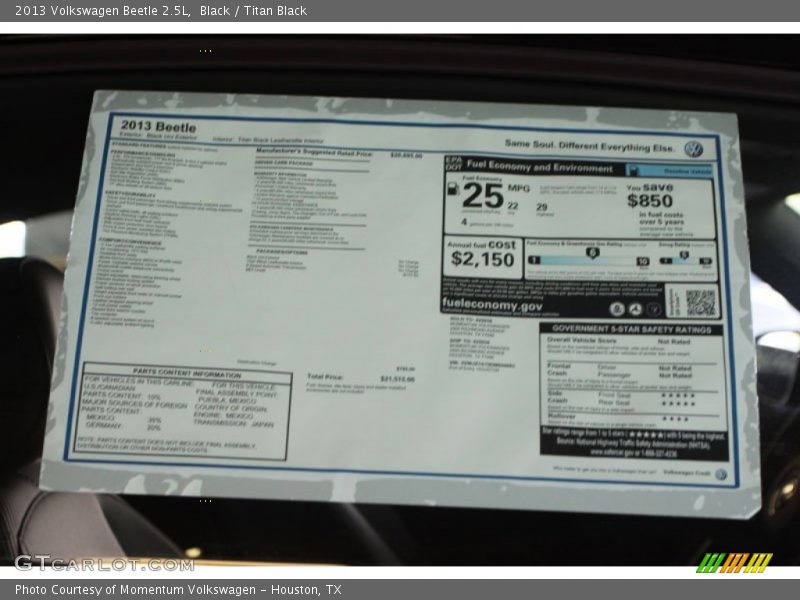Viewport: 800px width, 600px height.
Task: Click the "MPG" unit label
Action: click(x=518, y=188)
